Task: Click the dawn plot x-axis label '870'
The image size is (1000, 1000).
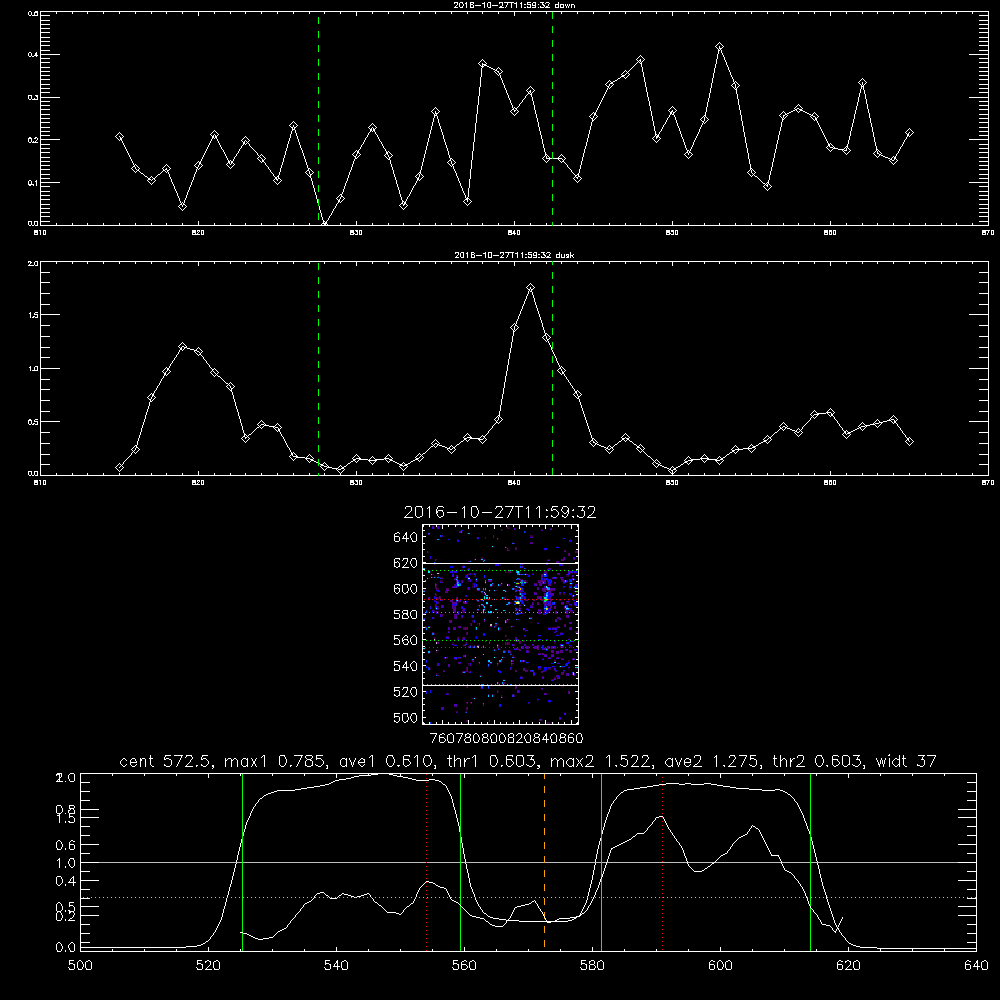Action: coord(988,233)
